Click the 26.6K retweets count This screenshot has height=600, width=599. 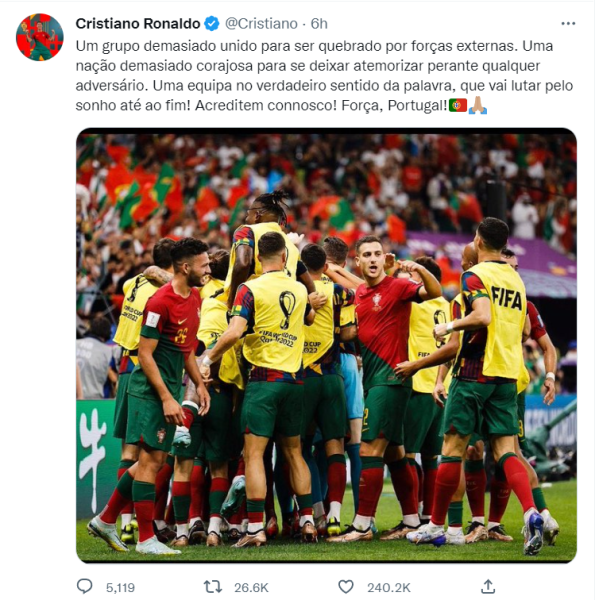coord(251,587)
